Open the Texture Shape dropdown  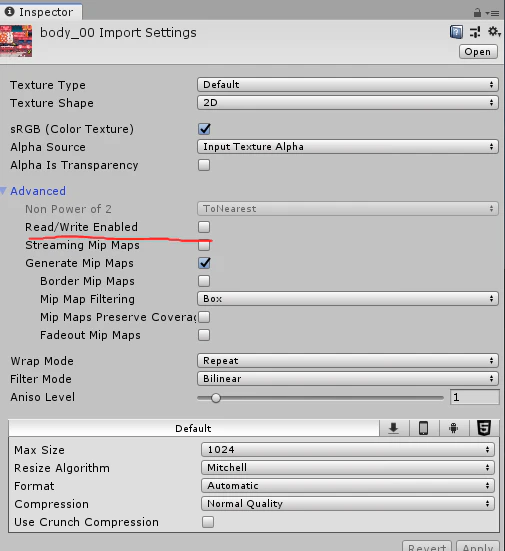[348, 103]
